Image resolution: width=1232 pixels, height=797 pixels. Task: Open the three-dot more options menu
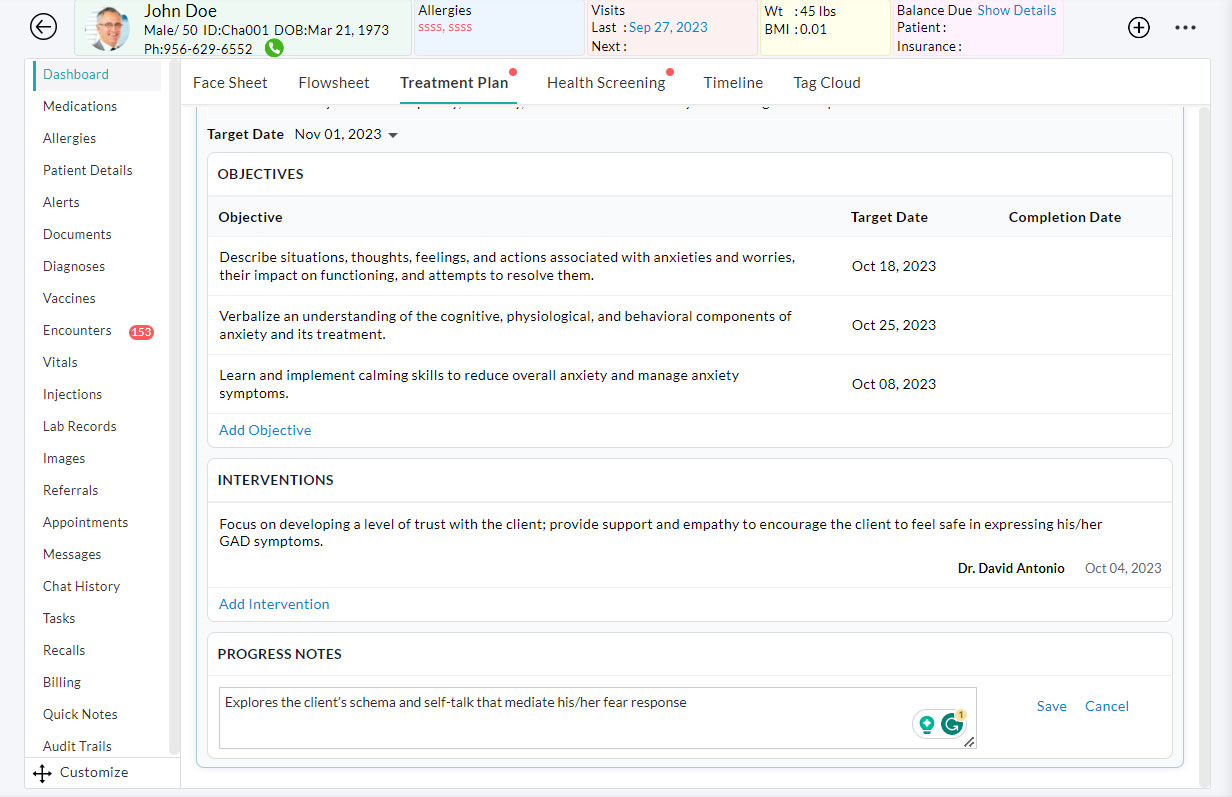coord(1185,28)
